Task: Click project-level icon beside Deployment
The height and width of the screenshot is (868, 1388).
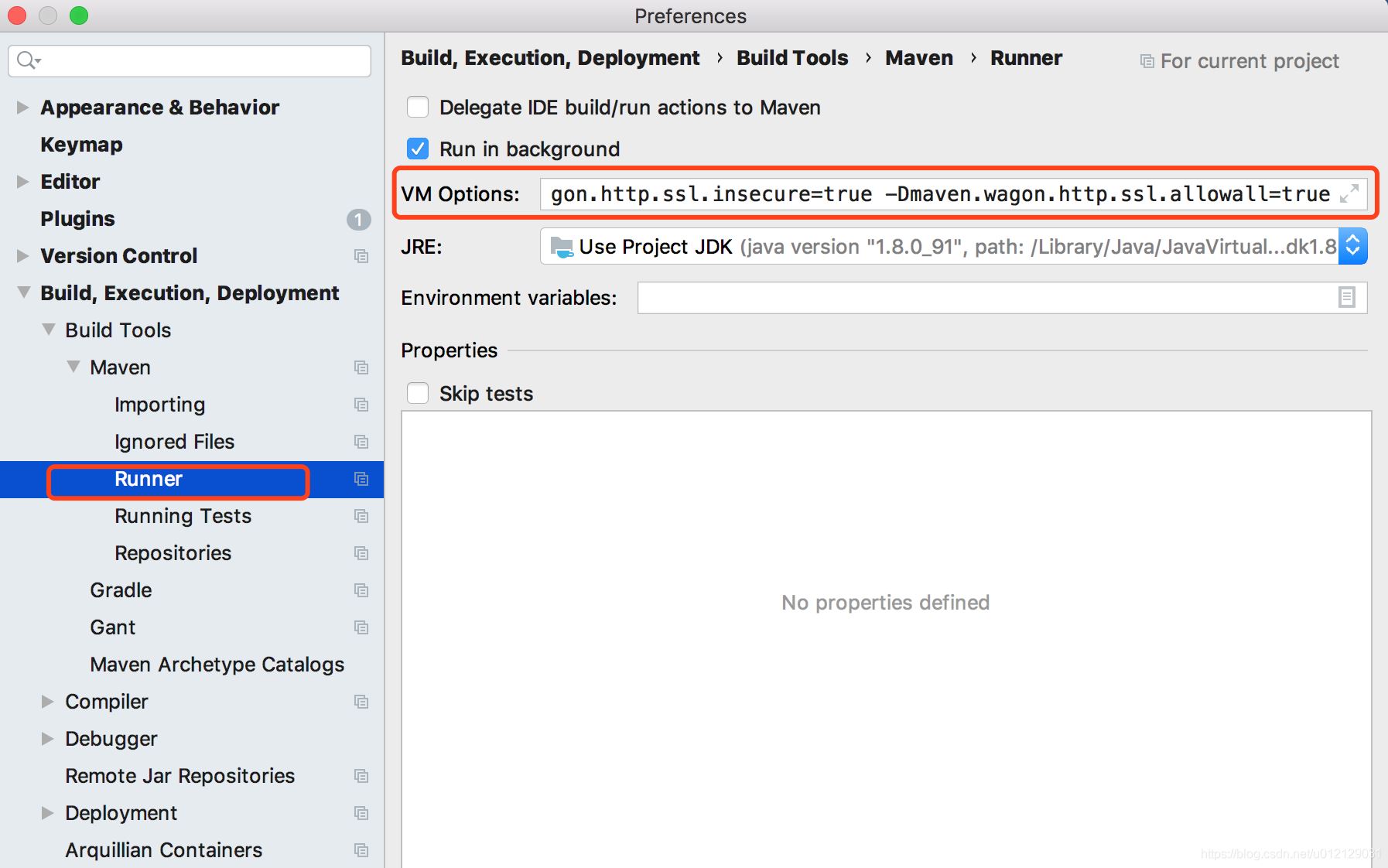Action: pos(361,813)
